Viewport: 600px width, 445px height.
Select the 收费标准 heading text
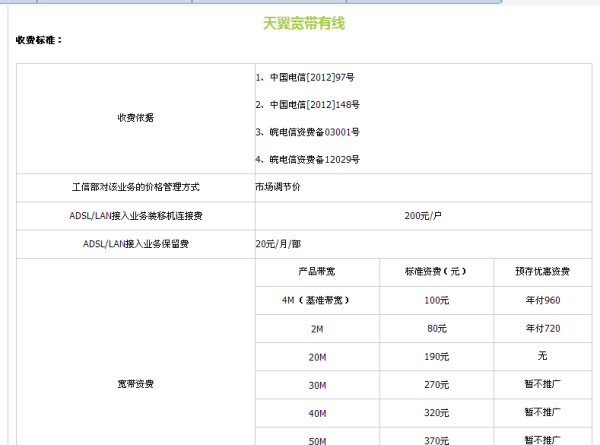[39, 40]
